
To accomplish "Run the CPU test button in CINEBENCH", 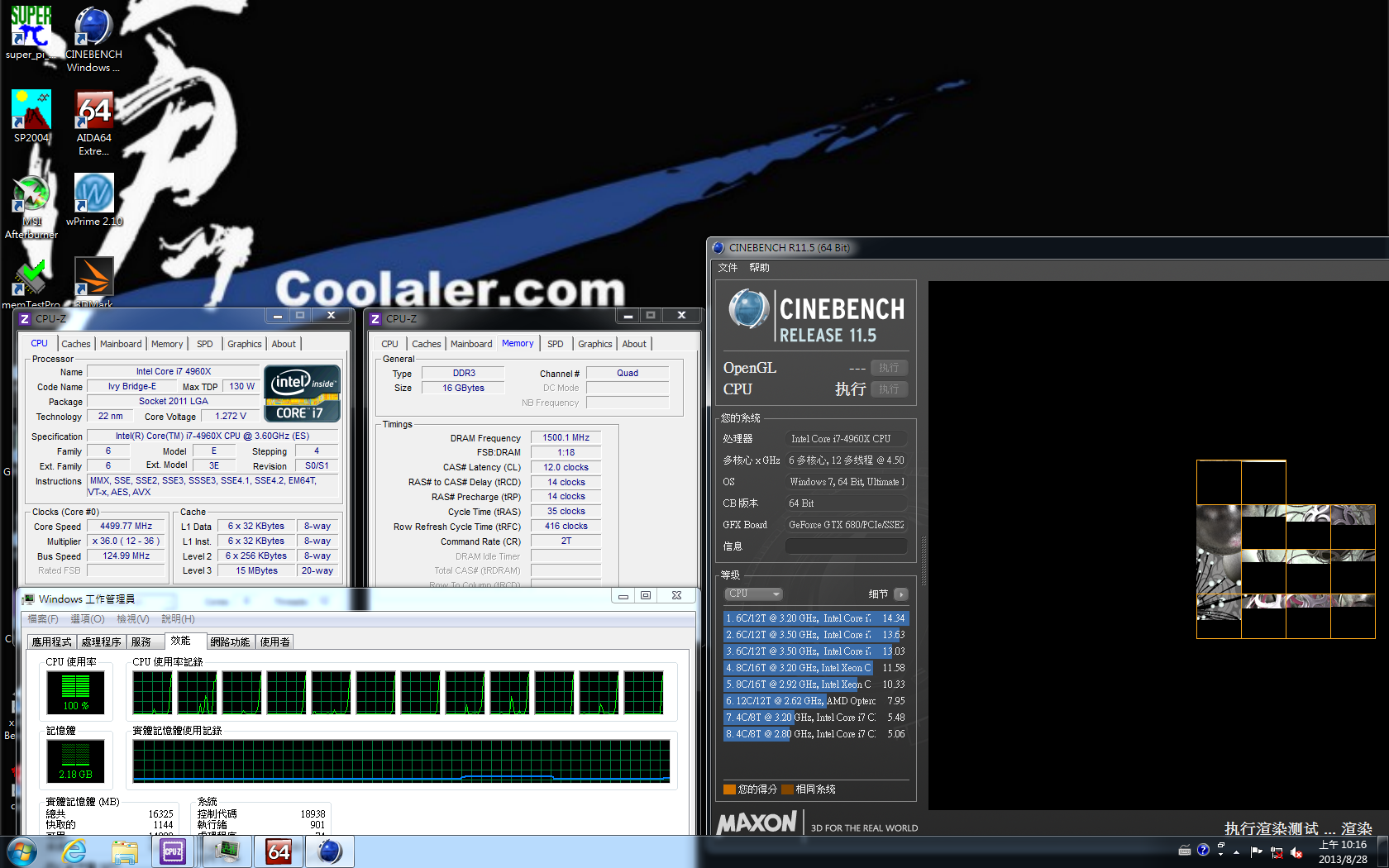I will [889, 389].
